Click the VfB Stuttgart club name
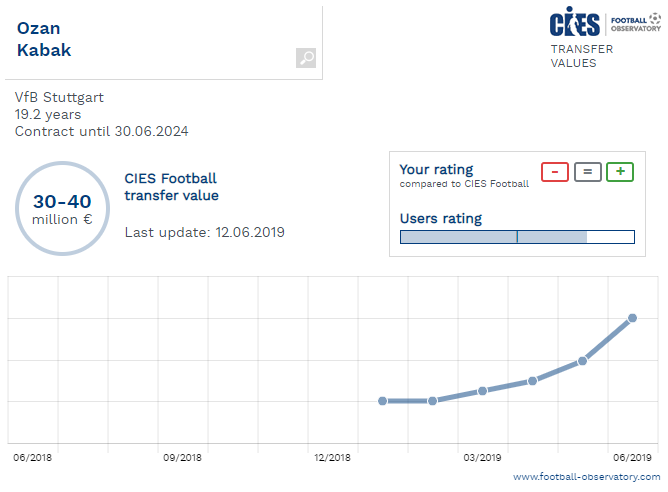668x492 pixels. 59,97
